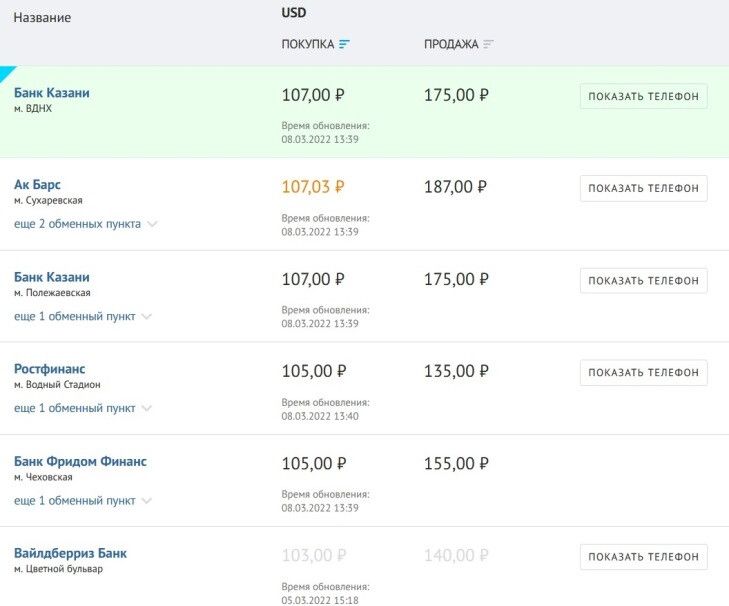Image resolution: width=729 pixels, height=606 pixels.
Task: Show phone for Банк Казани at ВДНХ
Action: (643, 96)
